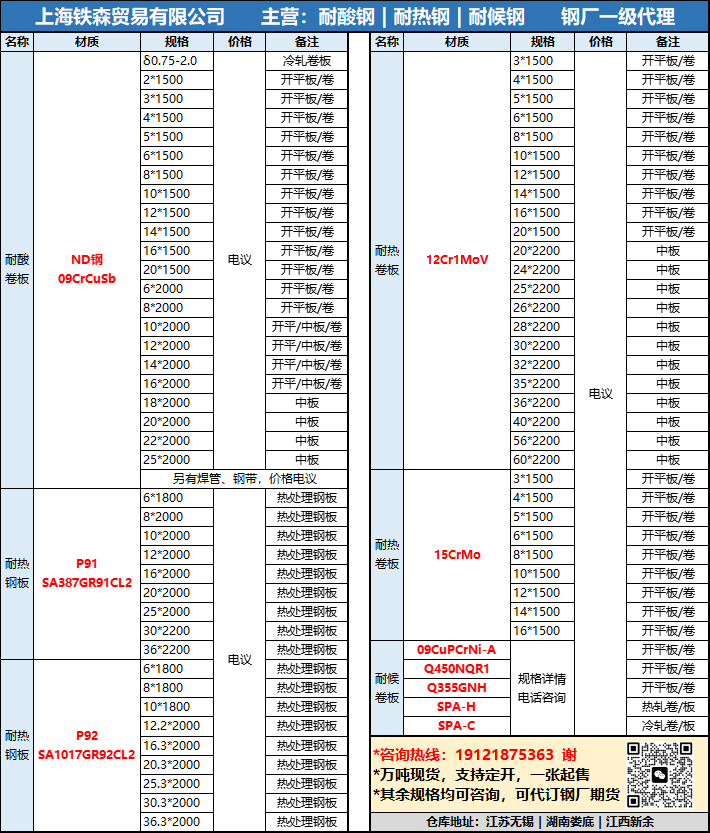Click the SPA-C grade cell
Viewport: 710px width, 833px height.
(x=457, y=726)
